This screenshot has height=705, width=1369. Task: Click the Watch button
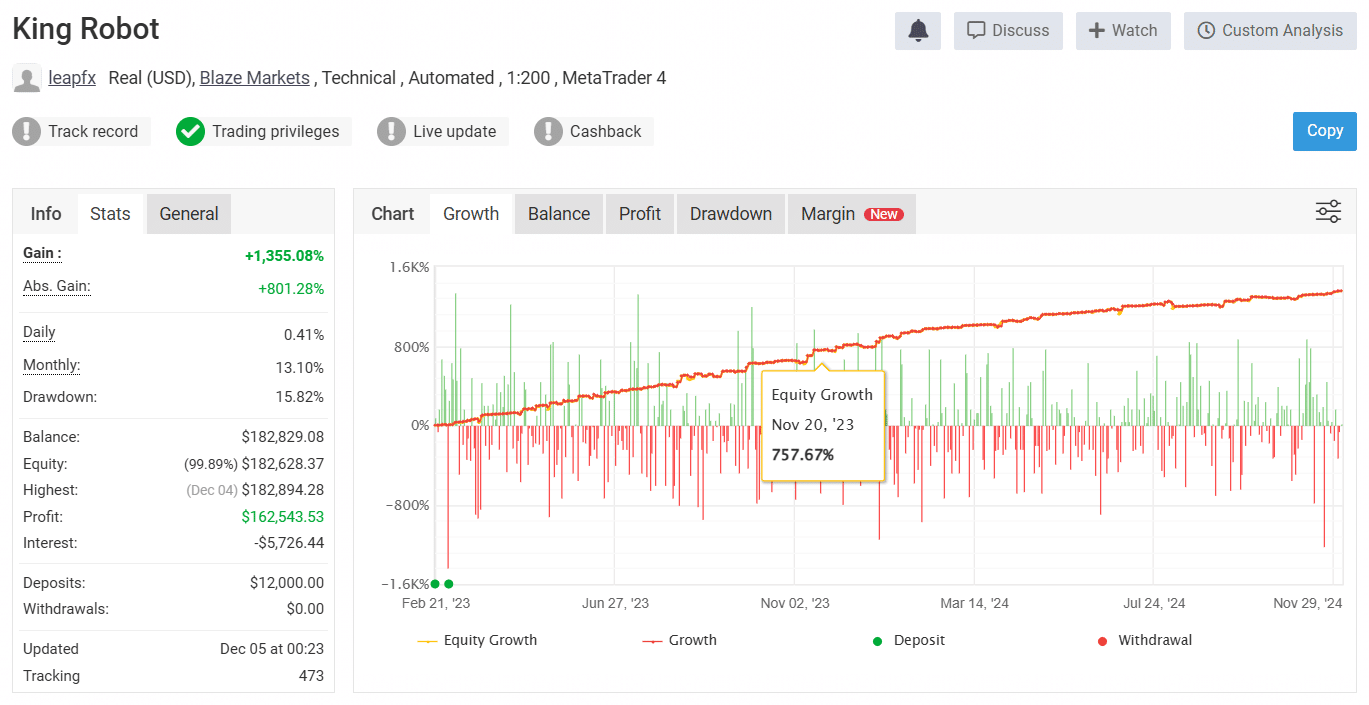[1123, 31]
